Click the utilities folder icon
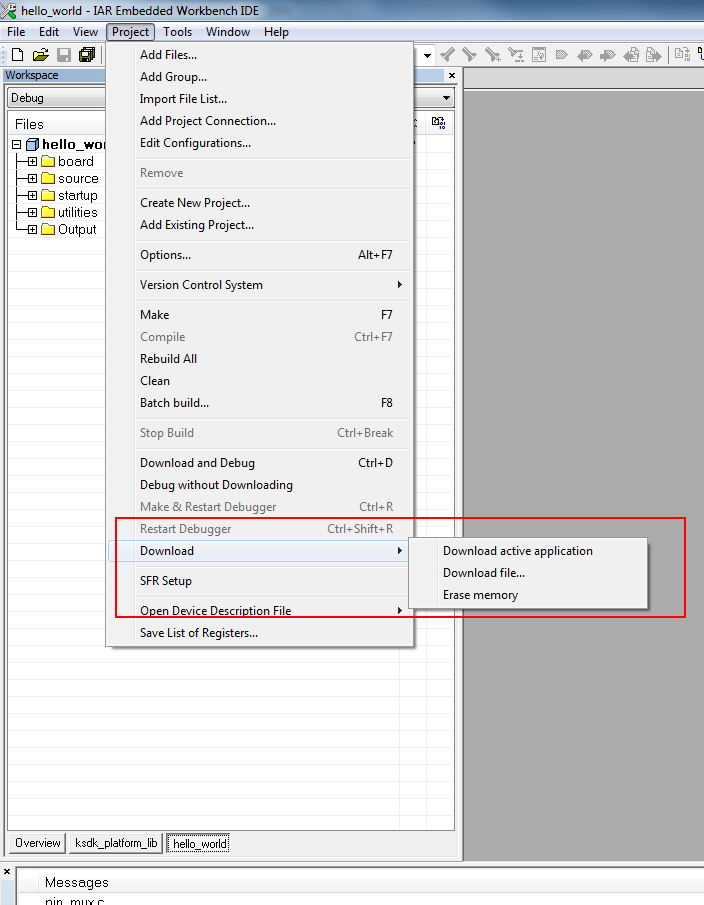Image resolution: width=704 pixels, height=905 pixels. tap(48, 212)
